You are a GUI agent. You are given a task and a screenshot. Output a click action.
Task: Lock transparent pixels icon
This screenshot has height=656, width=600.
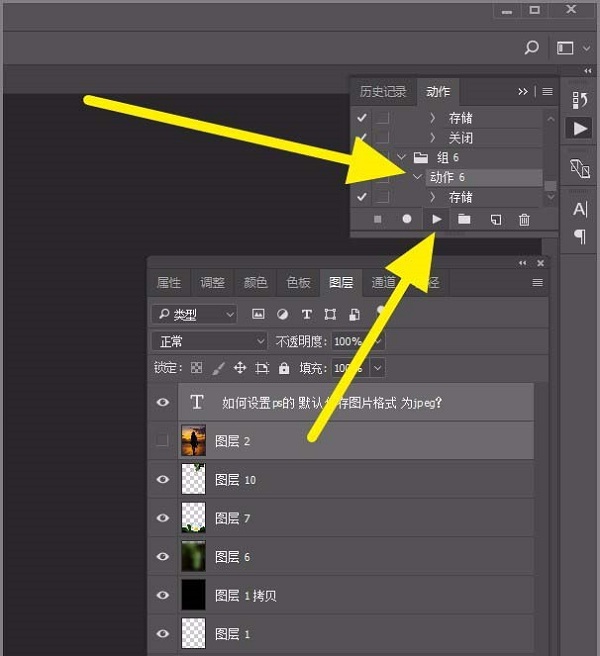[196, 368]
